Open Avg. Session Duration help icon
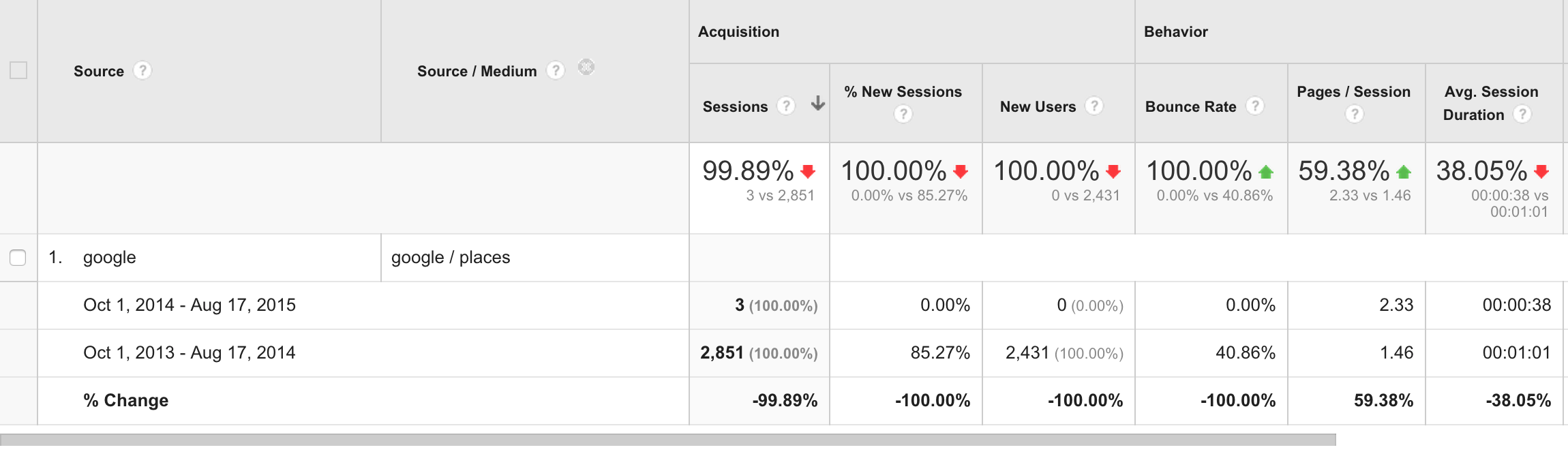The width and height of the screenshot is (1568, 454). (x=1522, y=115)
